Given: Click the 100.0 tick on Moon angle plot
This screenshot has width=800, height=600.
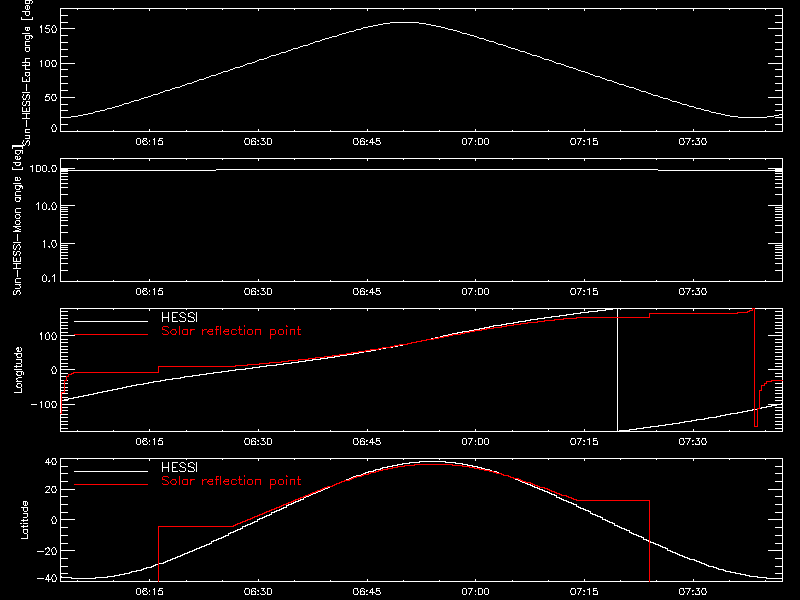Looking at the screenshot, I should [x=43, y=169].
